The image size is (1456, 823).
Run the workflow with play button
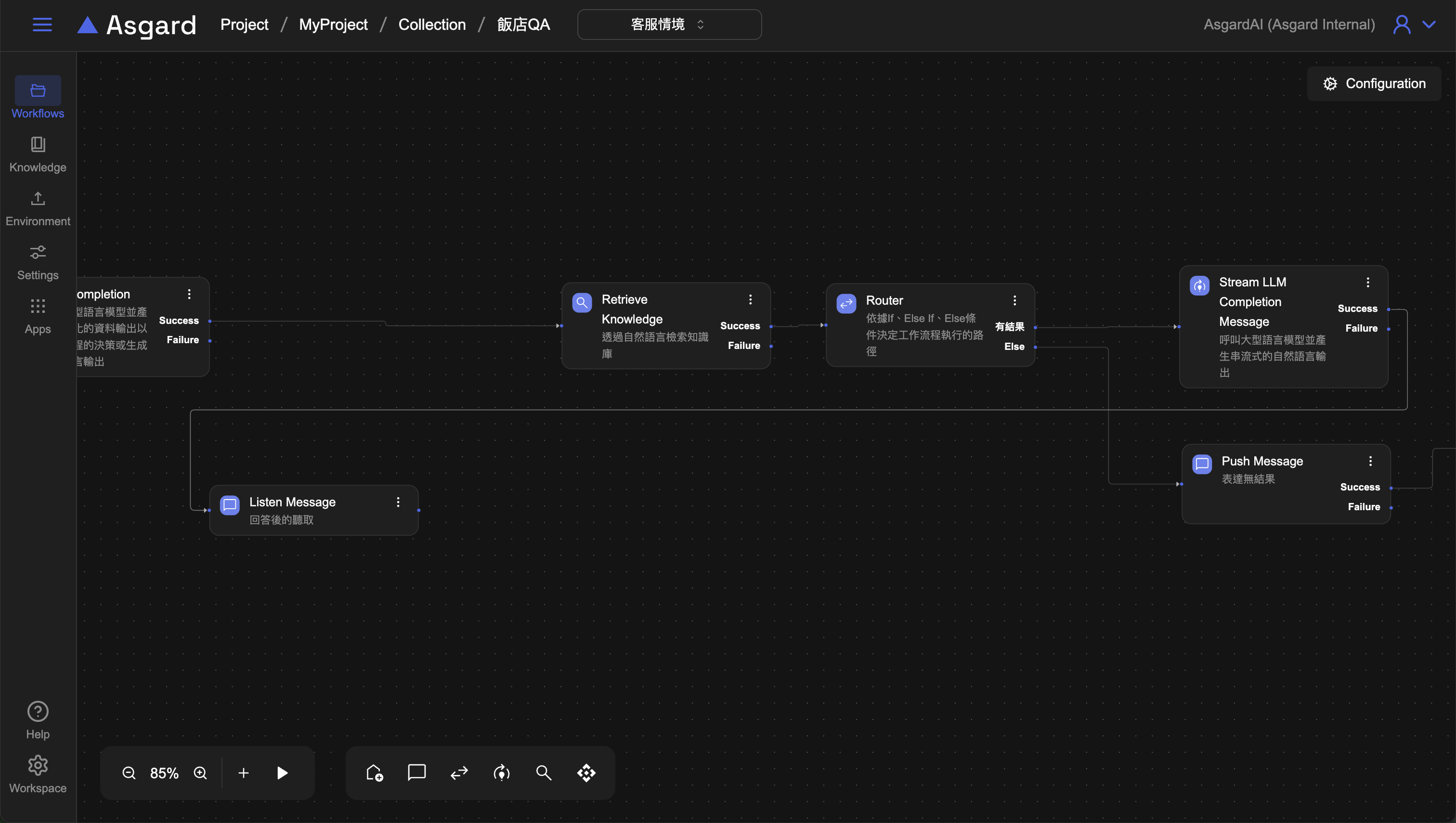[x=282, y=772]
